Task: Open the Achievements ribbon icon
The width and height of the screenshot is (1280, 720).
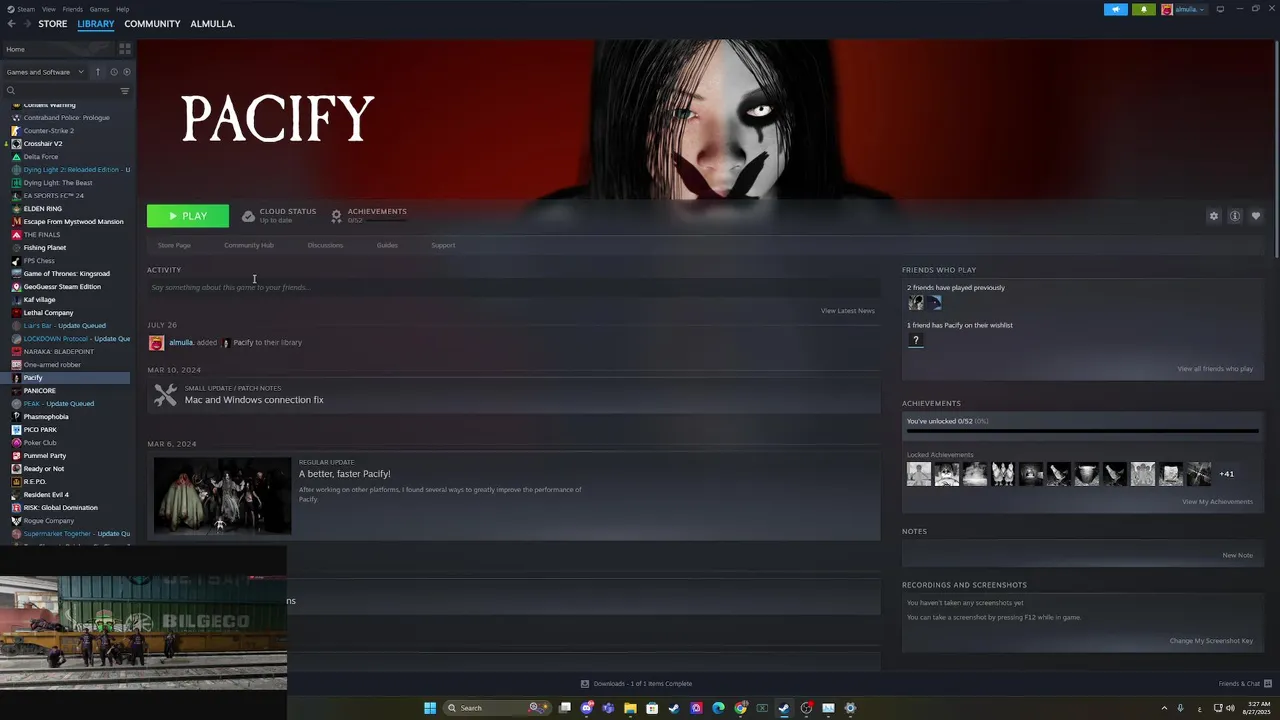Action: pyautogui.click(x=336, y=216)
